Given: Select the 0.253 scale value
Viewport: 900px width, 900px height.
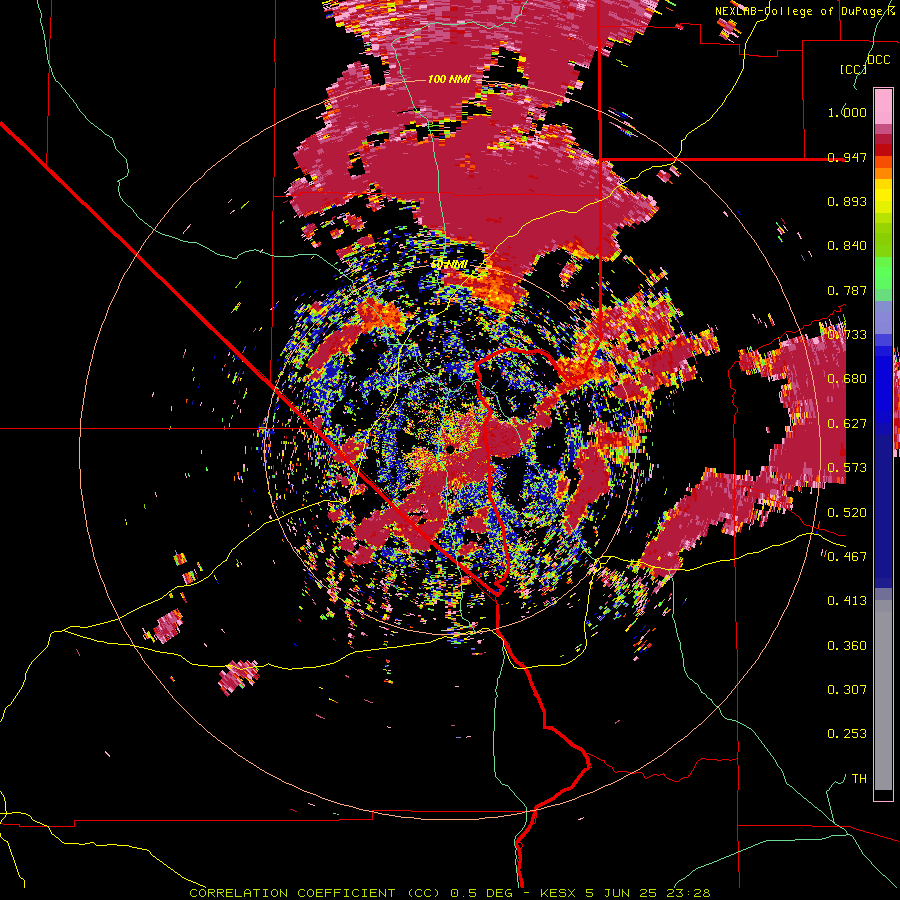Looking at the screenshot, I should tap(847, 734).
